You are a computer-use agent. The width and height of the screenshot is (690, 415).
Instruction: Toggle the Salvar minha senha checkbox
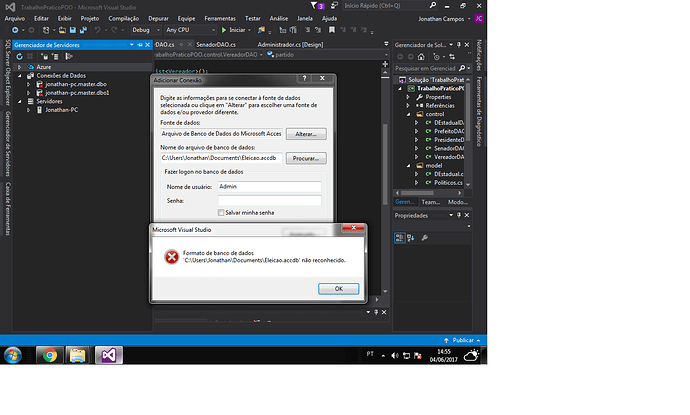click(221, 213)
